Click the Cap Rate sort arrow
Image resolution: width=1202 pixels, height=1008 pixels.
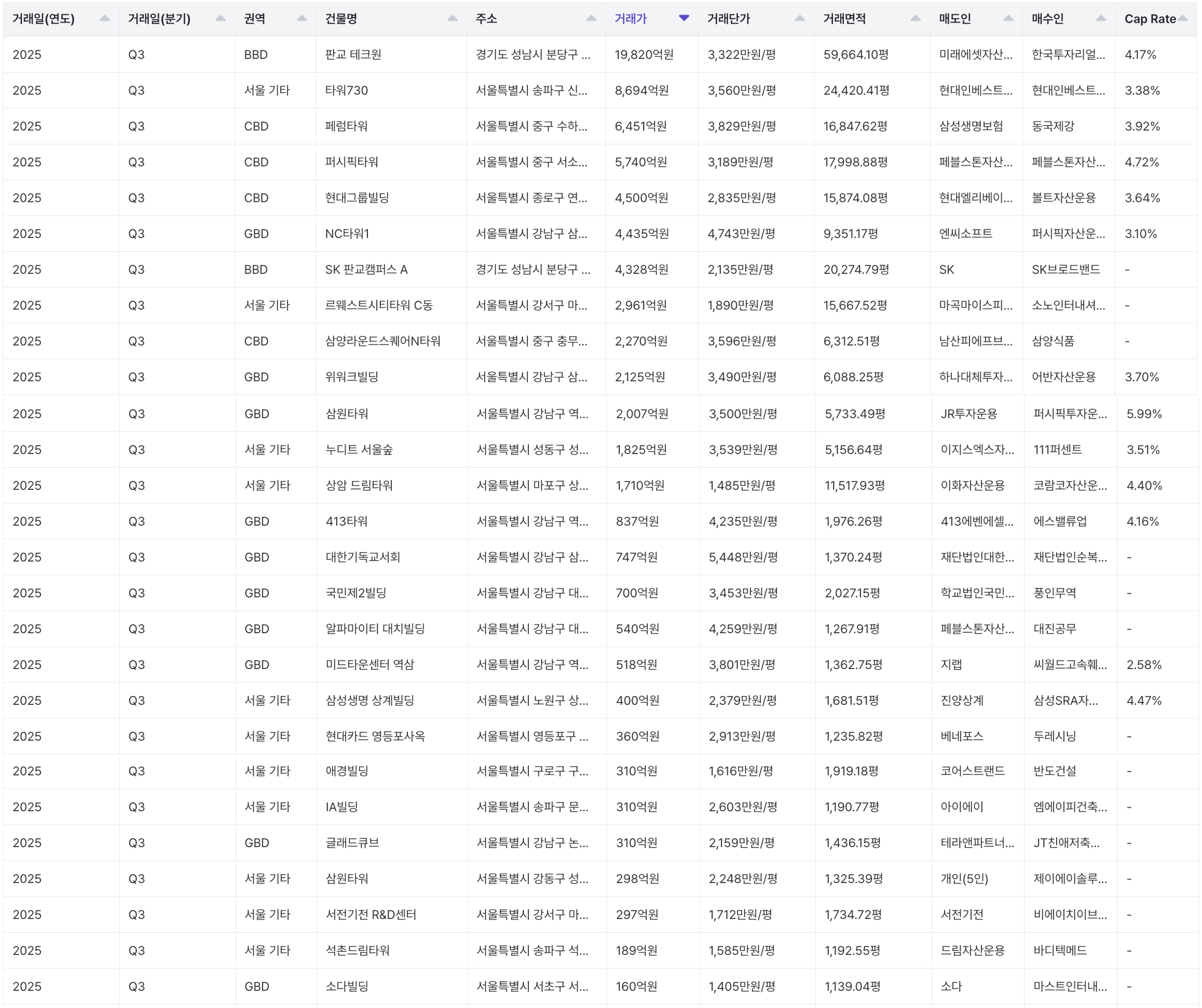pos(1183,18)
